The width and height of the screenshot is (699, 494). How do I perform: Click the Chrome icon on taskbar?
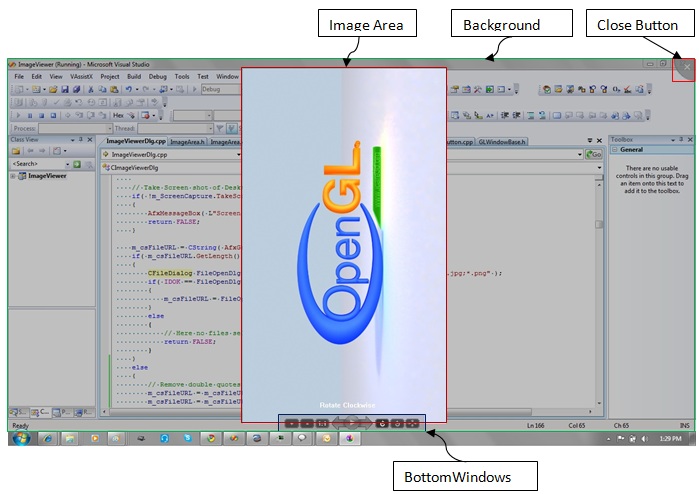(211, 439)
